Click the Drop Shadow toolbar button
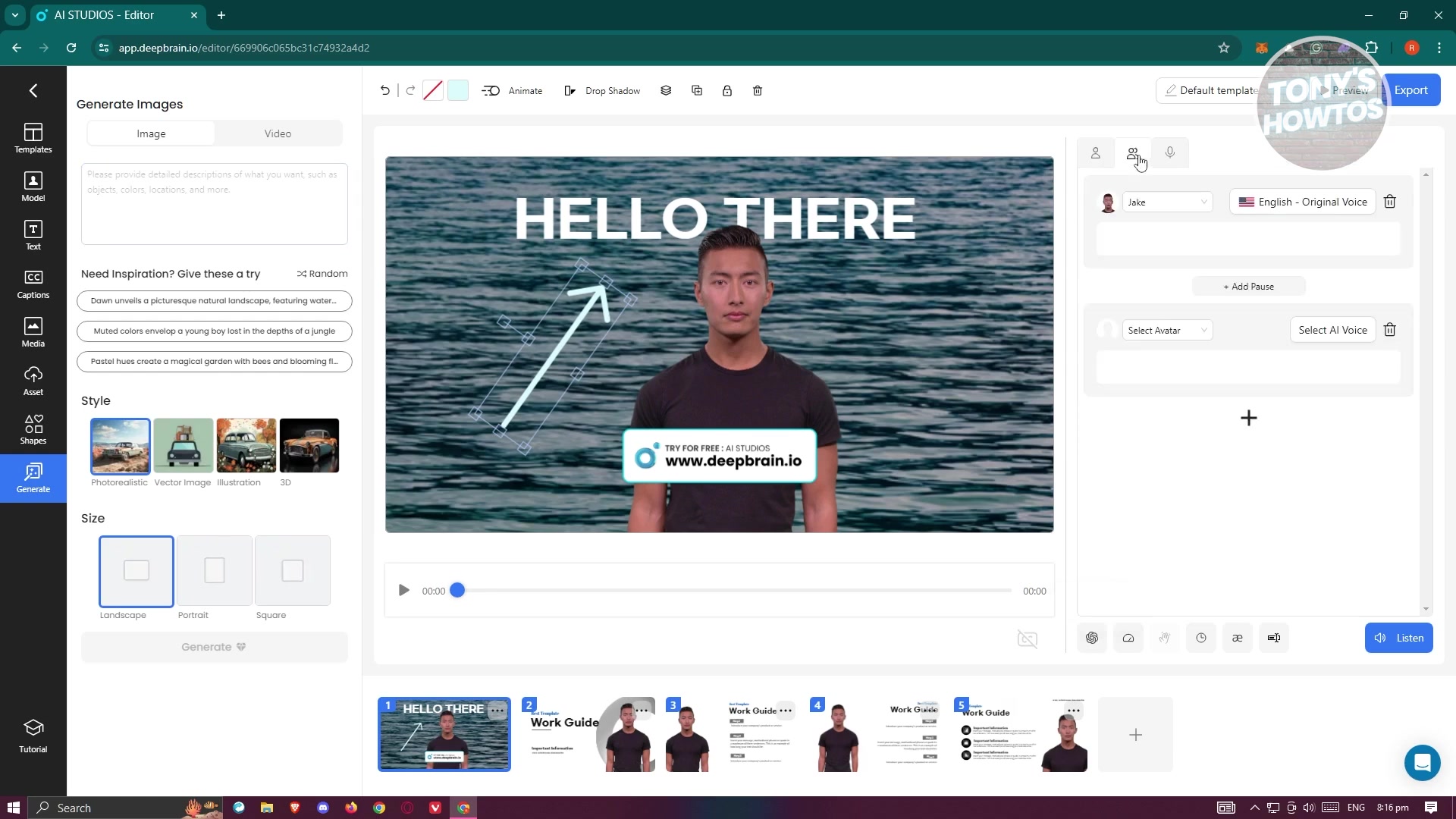 coord(602,90)
